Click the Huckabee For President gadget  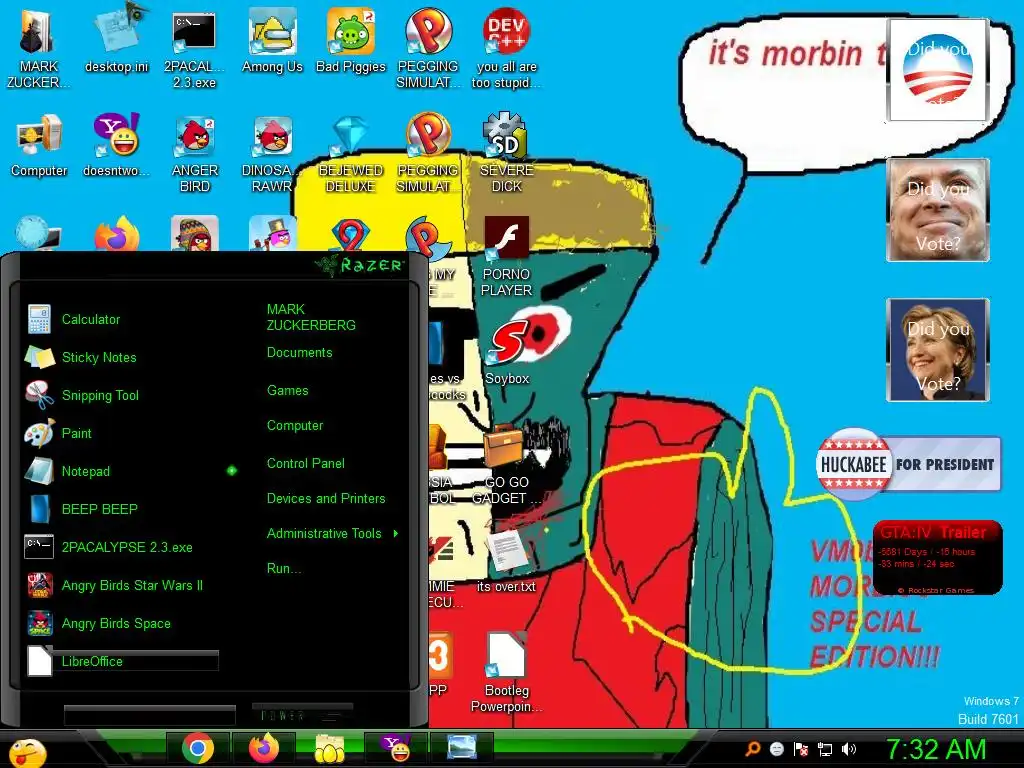[x=908, y=464]
